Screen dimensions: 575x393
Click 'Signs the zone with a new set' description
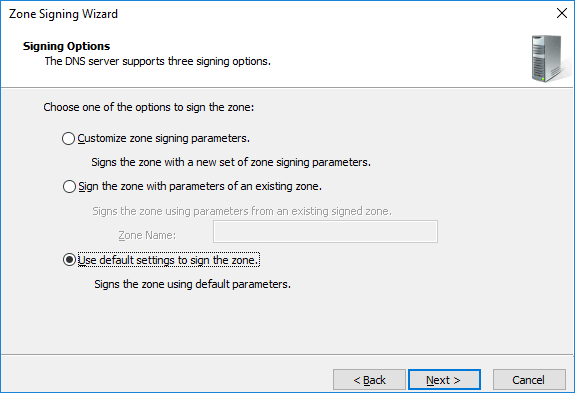point(231,162)
